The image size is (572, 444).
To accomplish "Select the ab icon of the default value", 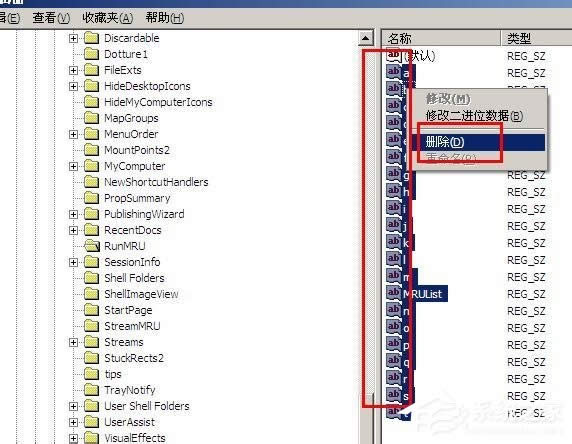I will [394, 55].
